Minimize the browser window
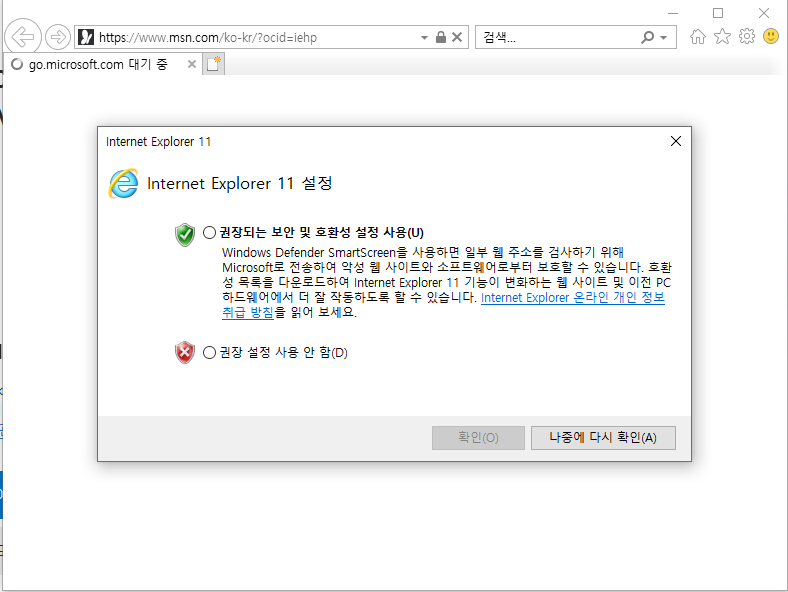 coord(672,13)
